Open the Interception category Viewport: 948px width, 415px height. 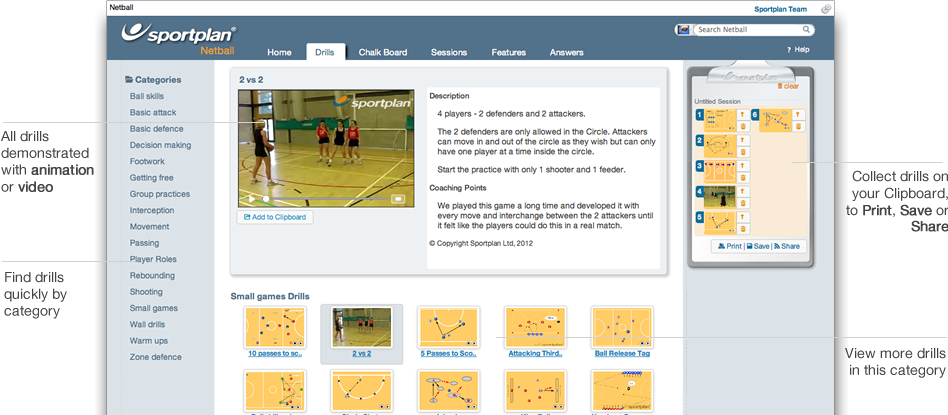(x=152, y=211)
